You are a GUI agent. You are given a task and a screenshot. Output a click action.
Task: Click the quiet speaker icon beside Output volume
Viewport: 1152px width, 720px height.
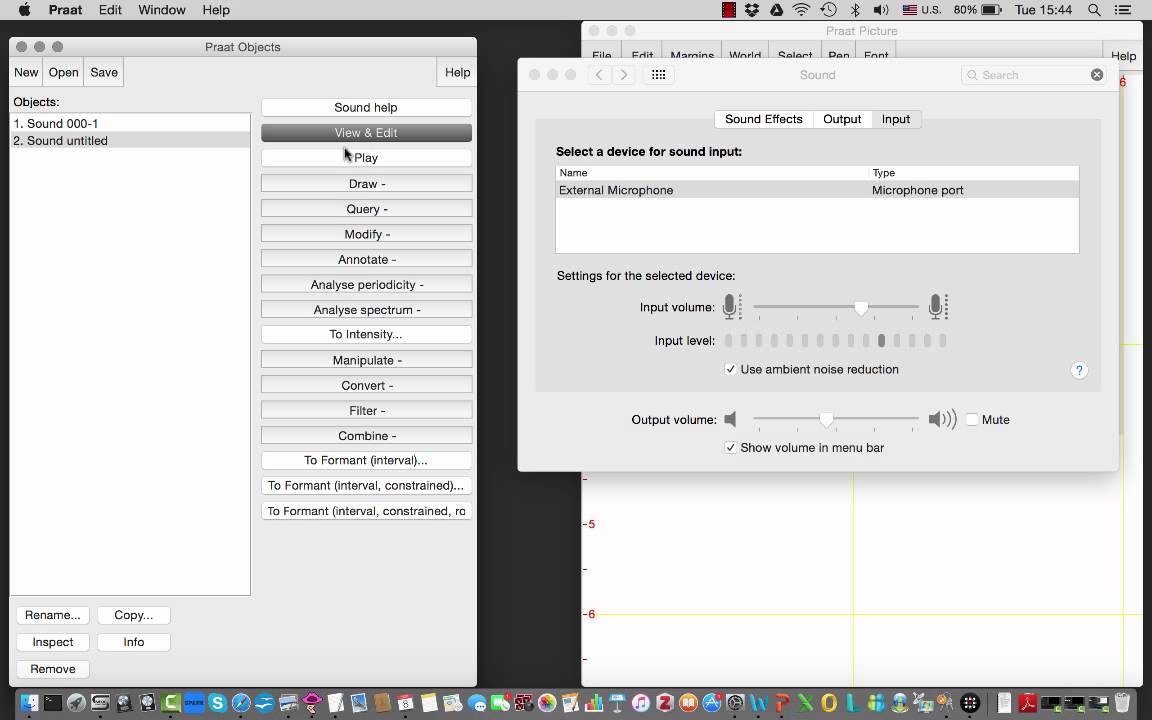[x=730, y=420]
